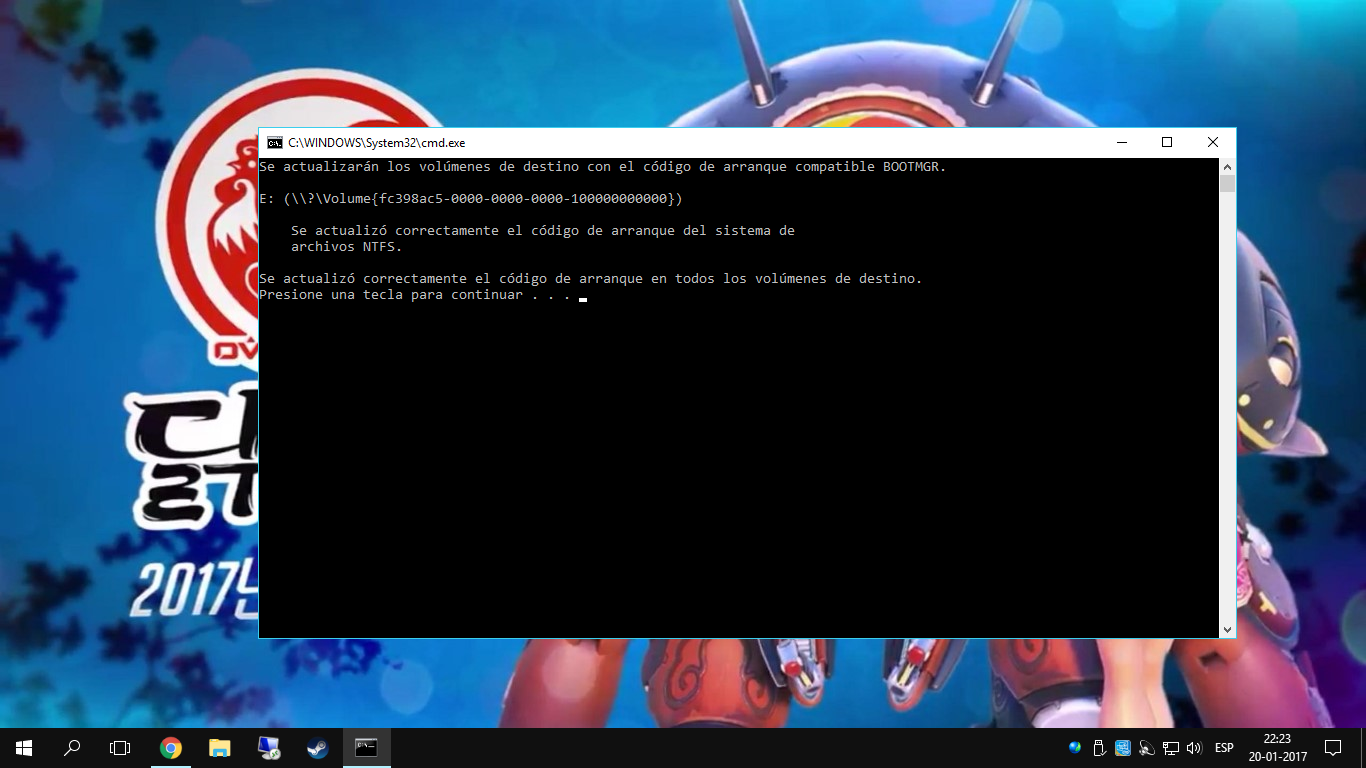Open Steam from the taskbar
Image resolution: width=1366 pixels, height=768 pixels.
(x=317, y=747)
